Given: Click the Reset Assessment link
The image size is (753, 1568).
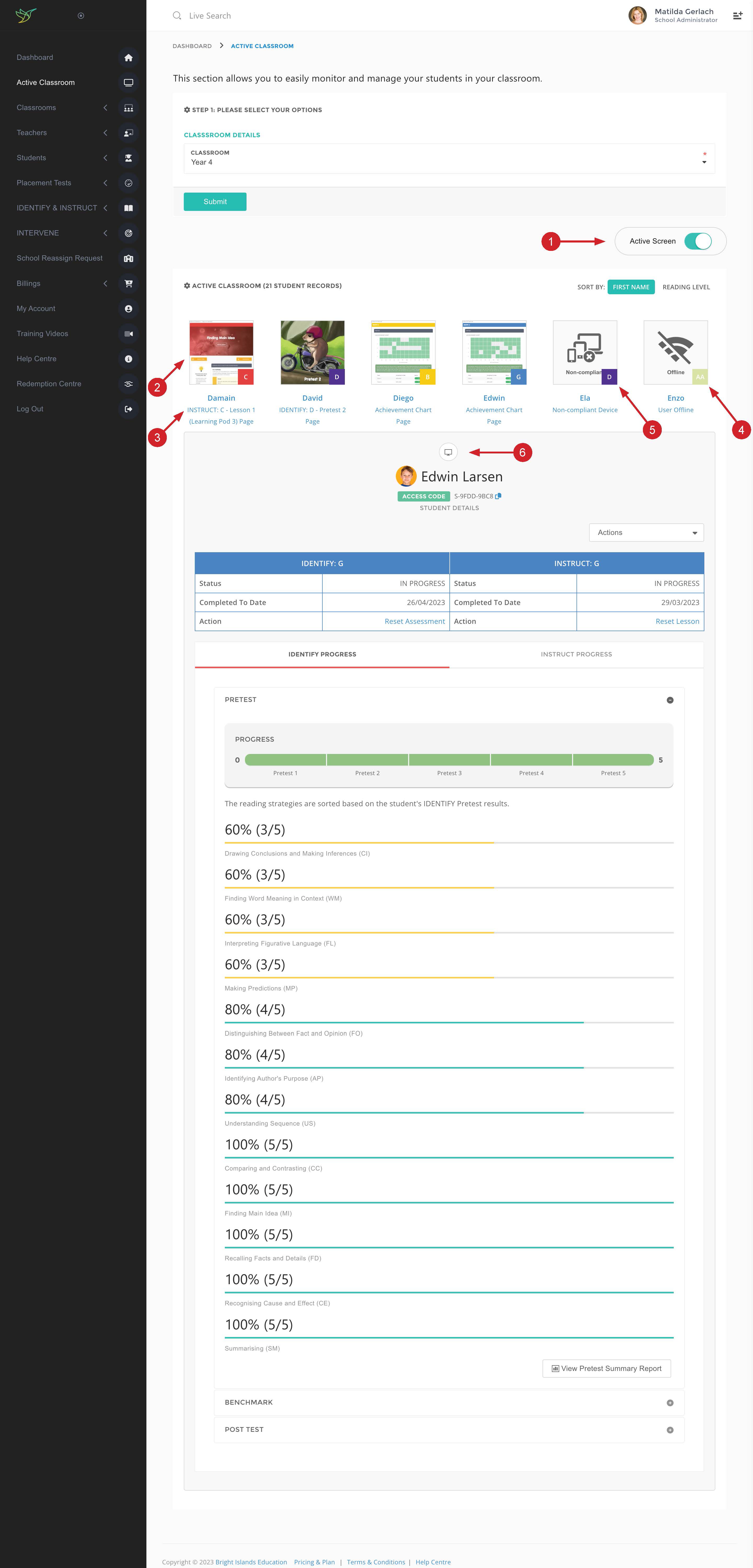Looking at the screenshot, I should [x=414, y=621].
